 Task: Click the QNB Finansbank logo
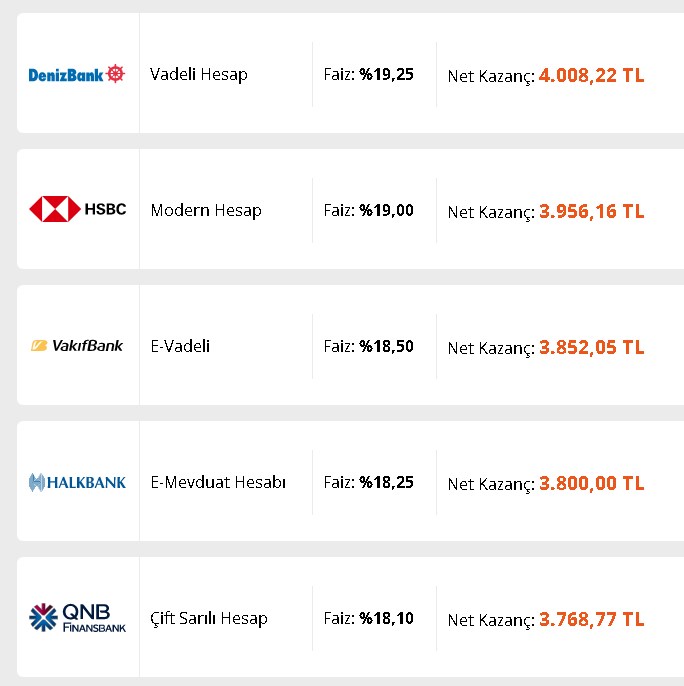[77, 617]
